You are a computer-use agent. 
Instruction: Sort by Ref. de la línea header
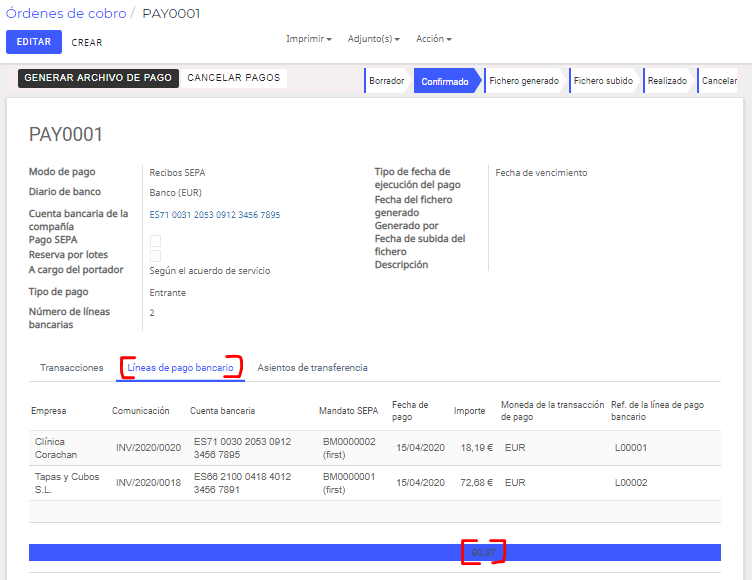(657, 411)
